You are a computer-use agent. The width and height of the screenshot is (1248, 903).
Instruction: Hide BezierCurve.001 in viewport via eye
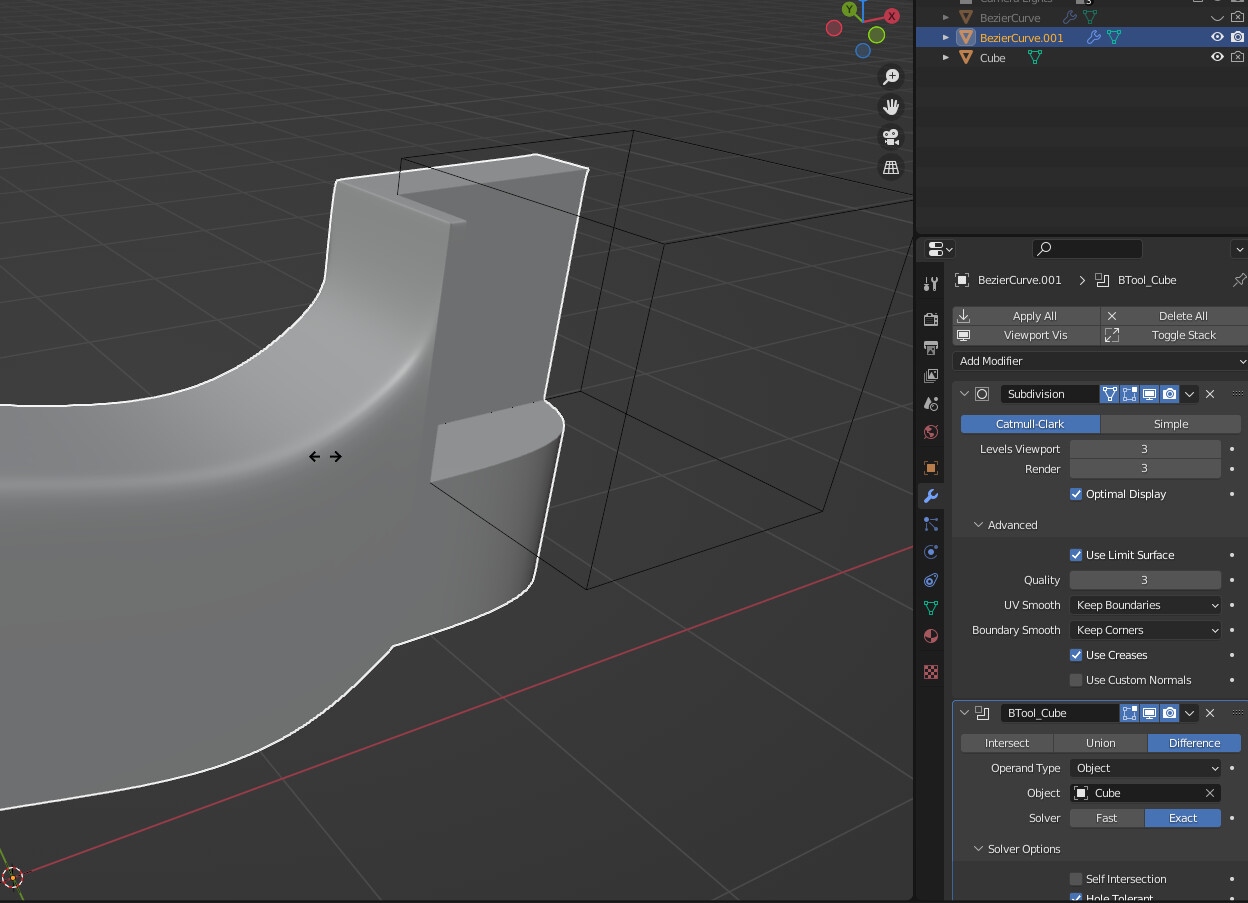[1217, 37]
